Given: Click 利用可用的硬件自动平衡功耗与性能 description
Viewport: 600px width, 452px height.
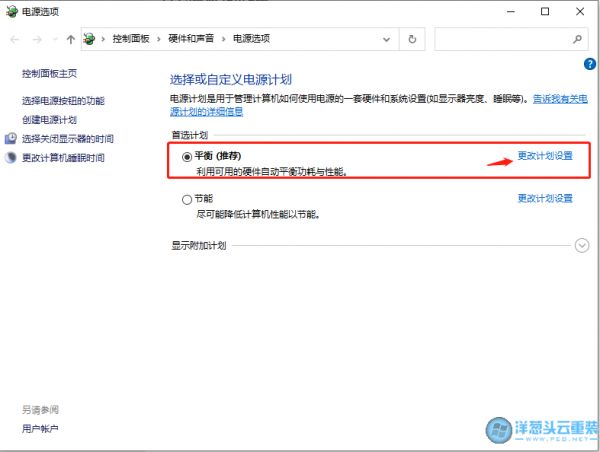Looking at the screenshot, I should point(272,172).
